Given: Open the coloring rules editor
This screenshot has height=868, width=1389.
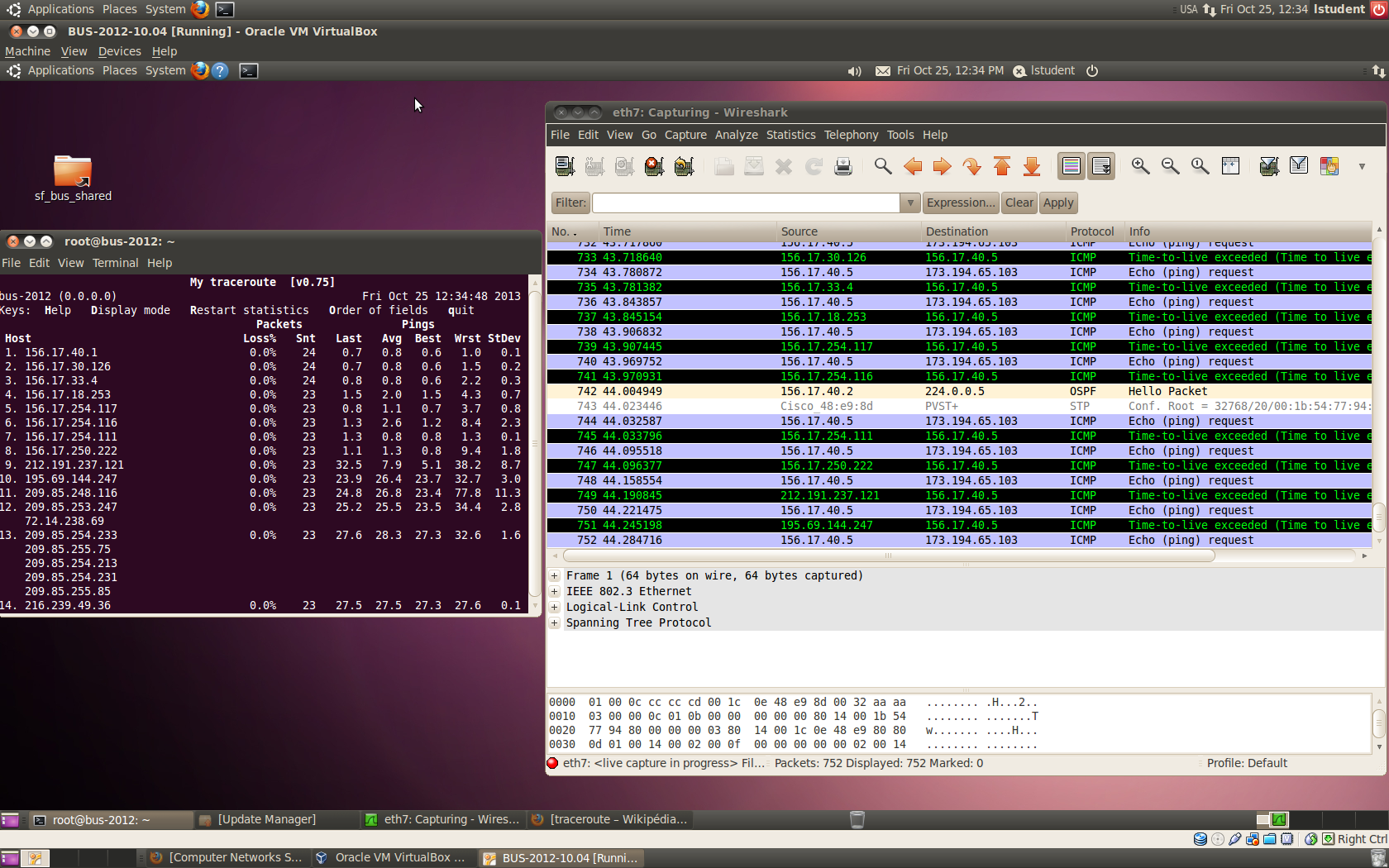Looking at the screenshot, I should click(x=1329, y=166).
